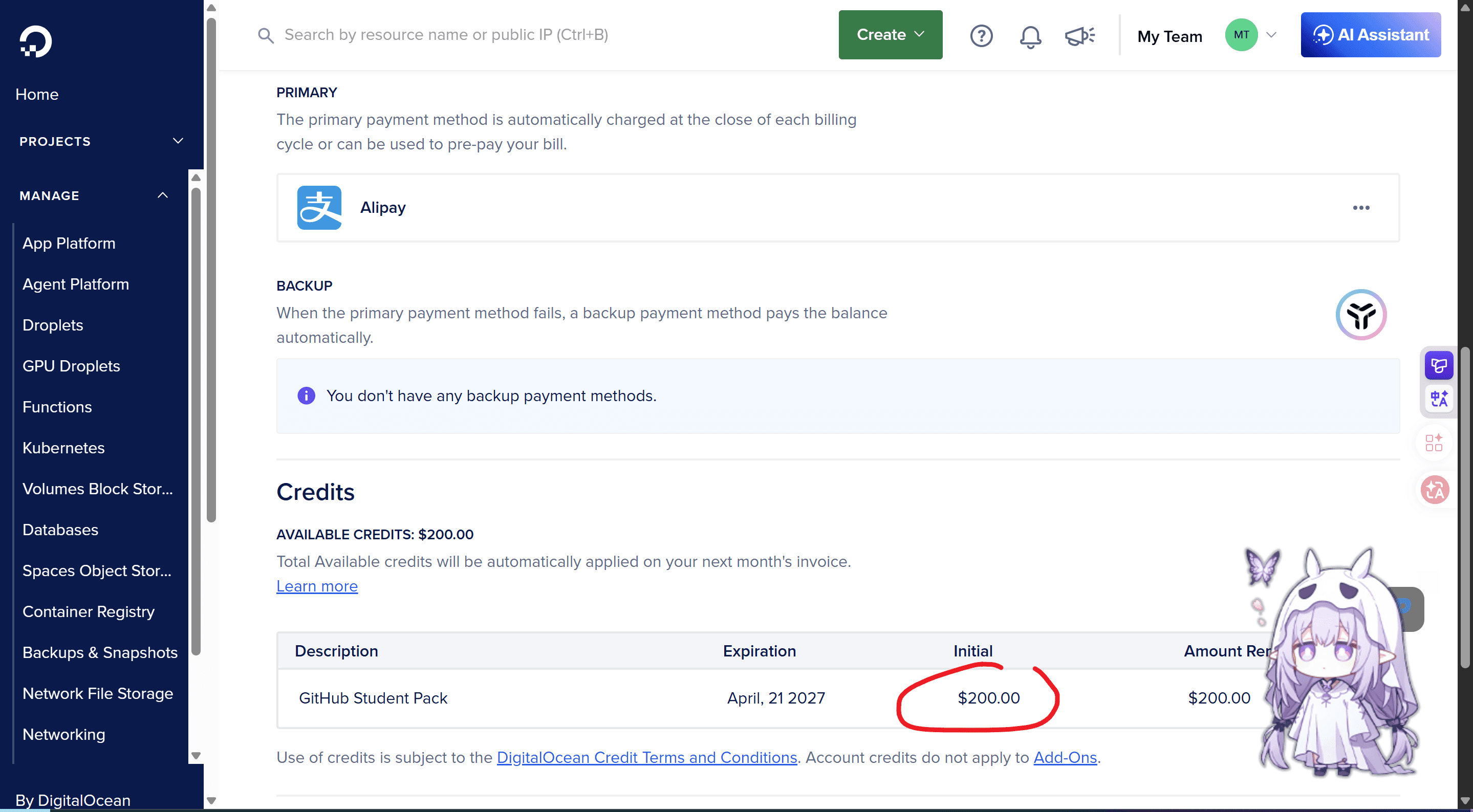1473x812 pixels.
Task: Click GitHub Student Pack description cell
Action: tap(373, 697)
